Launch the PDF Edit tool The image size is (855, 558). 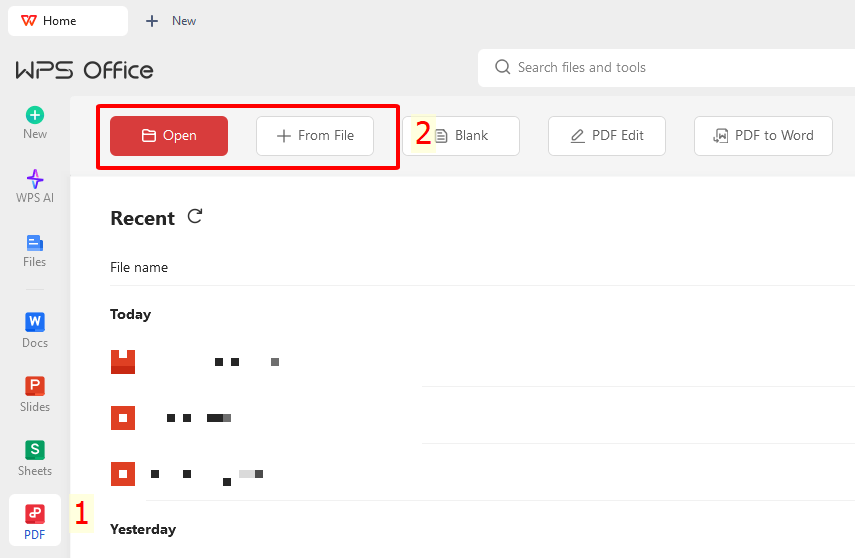(x=607, y=136)
